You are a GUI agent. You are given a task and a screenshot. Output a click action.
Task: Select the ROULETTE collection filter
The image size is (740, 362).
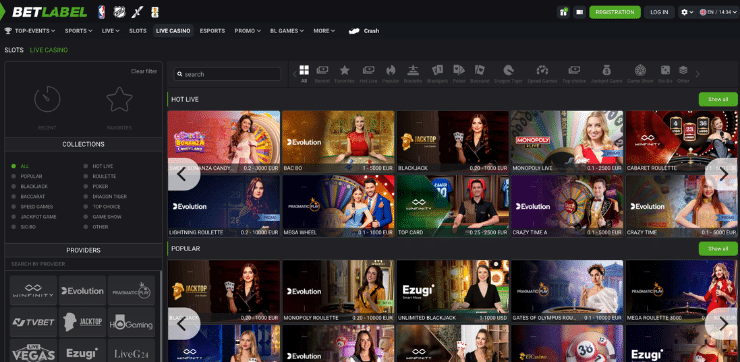pyautogui.click(x=100, y=176)
